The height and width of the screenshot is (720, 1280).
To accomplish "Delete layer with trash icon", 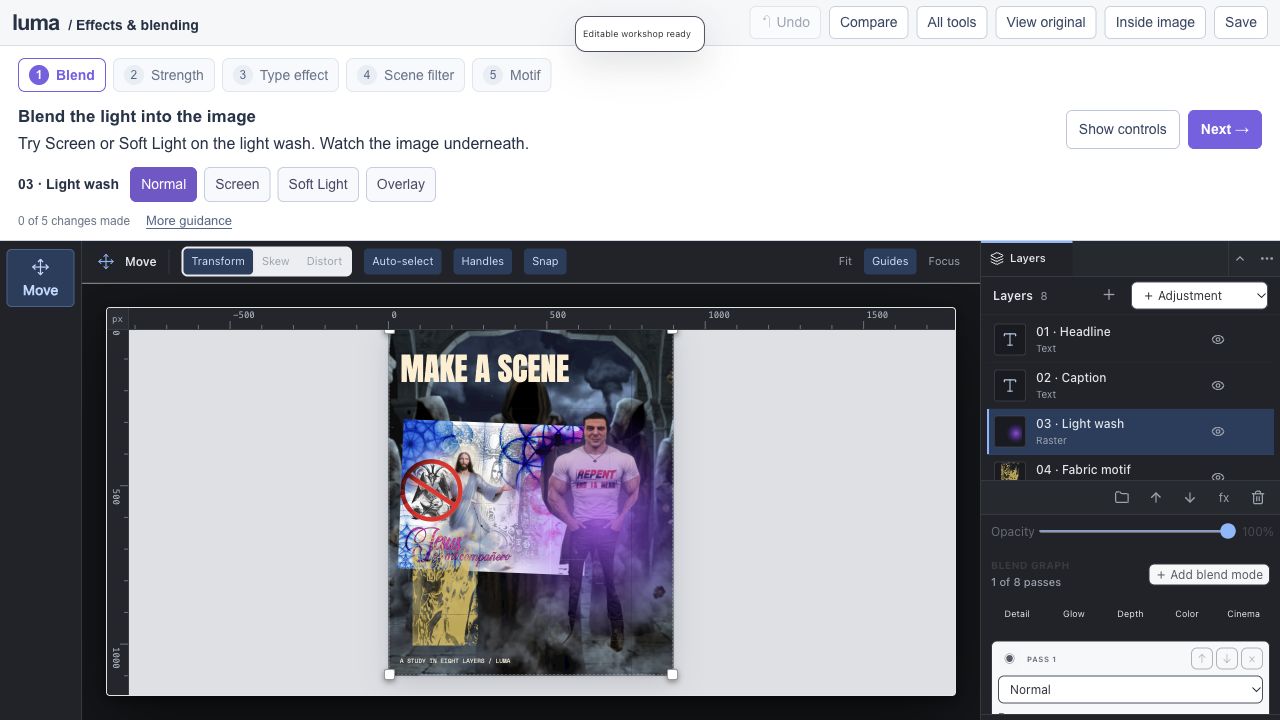I will (x=1258, y=497).
